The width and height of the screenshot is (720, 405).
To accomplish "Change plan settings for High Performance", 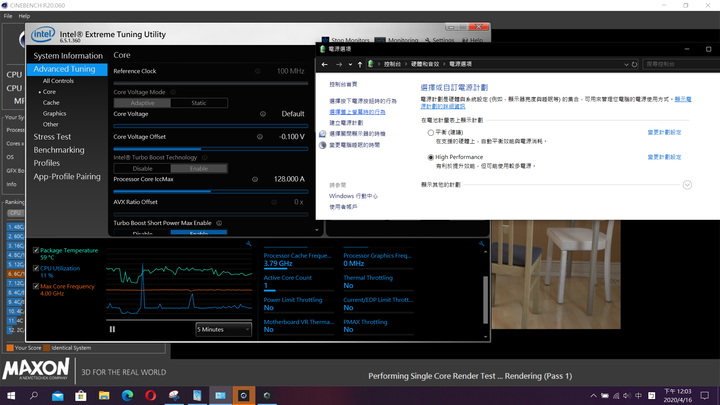I will pyautogui.click(x=664, y=157).
